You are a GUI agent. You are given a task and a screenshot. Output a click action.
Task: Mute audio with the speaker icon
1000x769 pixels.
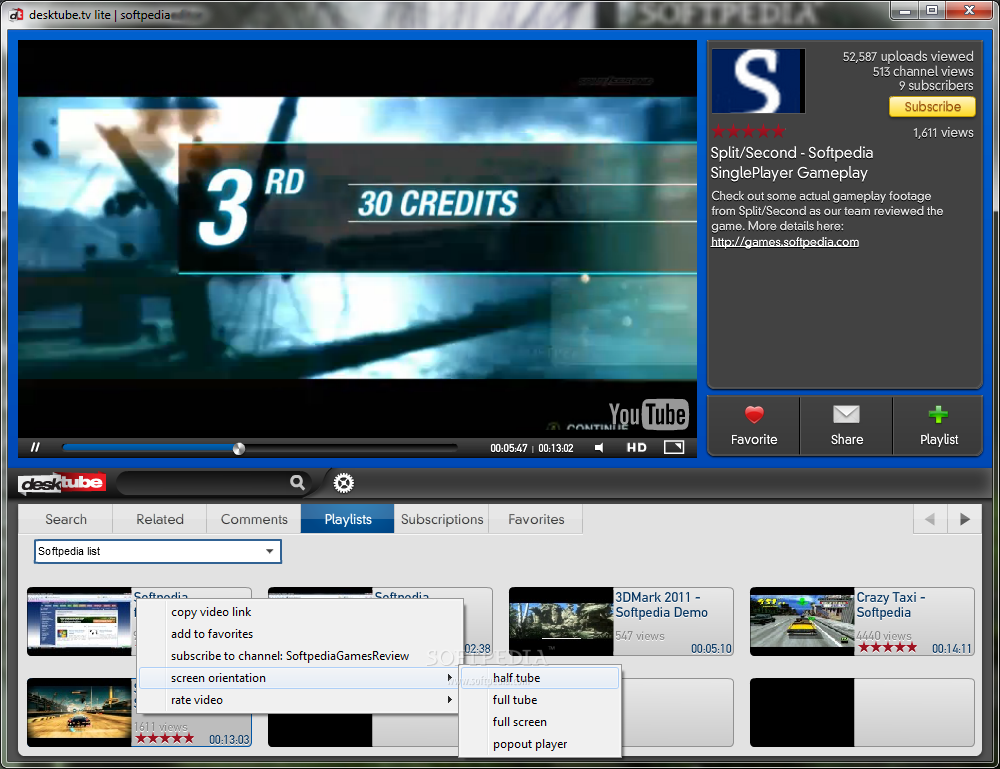(599, 448)
